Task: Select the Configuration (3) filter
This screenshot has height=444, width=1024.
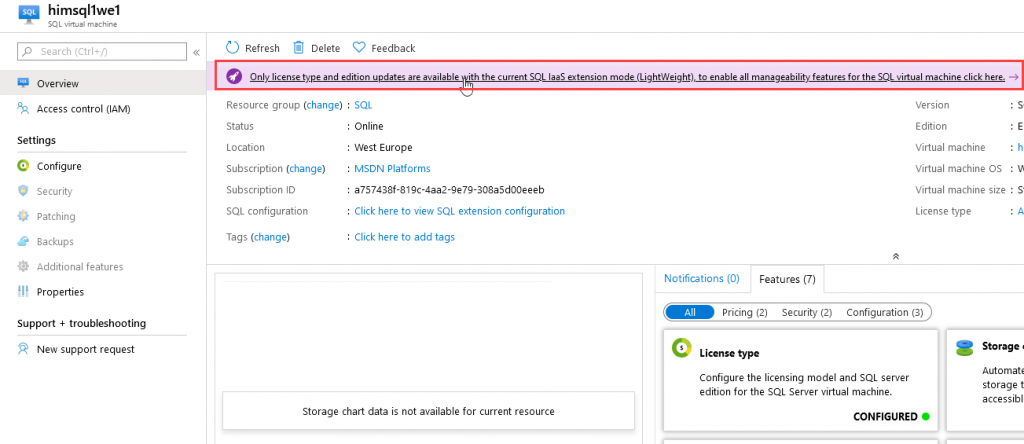Action: click(885, 312)
